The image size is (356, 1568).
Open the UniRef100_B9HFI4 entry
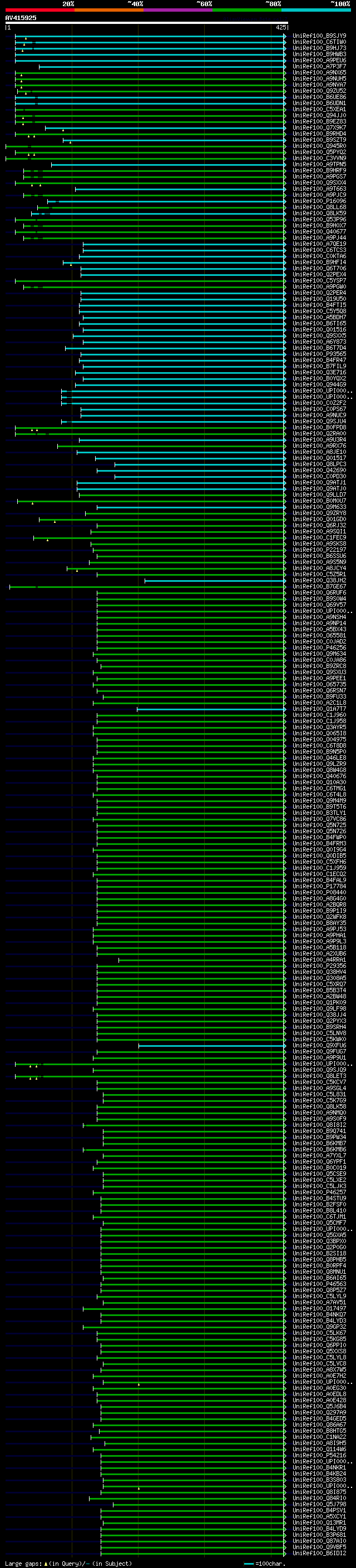[319, 263]
